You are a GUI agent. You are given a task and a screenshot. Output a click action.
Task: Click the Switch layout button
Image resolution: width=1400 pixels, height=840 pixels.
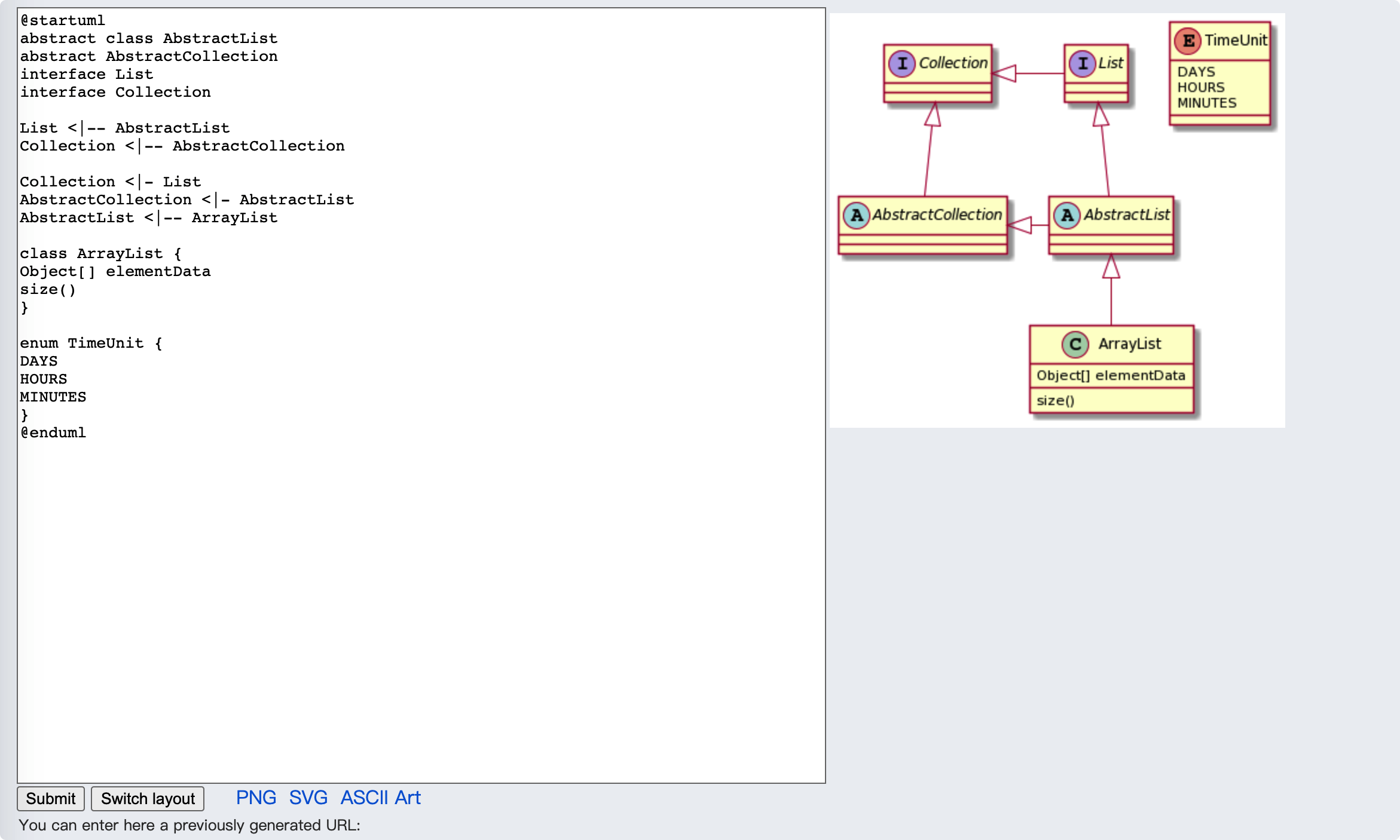(x=148, y=799)
